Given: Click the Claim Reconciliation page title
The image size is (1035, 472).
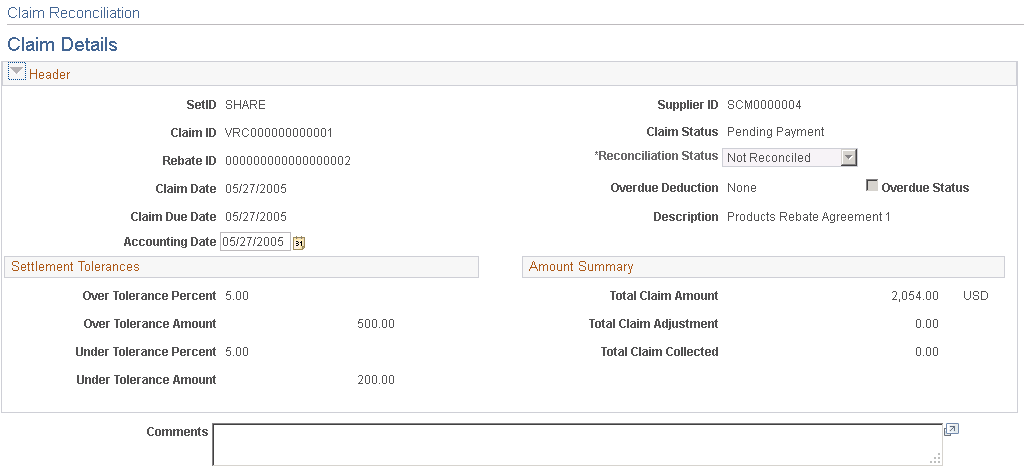Looking at the screenshot, I should (x=73, y=13).
